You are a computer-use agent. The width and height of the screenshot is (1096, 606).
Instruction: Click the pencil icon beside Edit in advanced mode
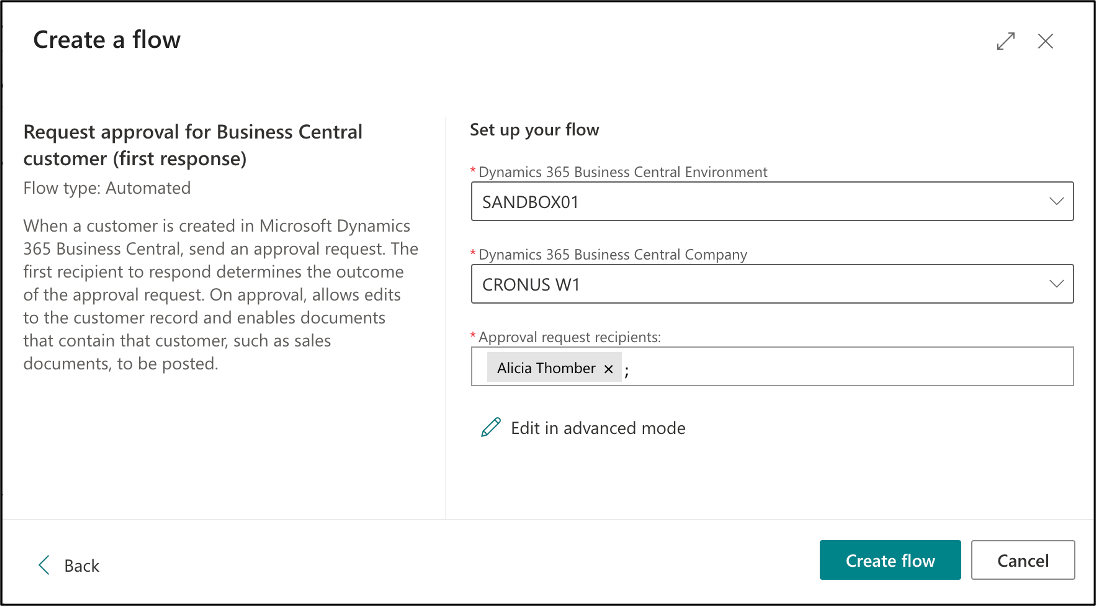[489, 427]
